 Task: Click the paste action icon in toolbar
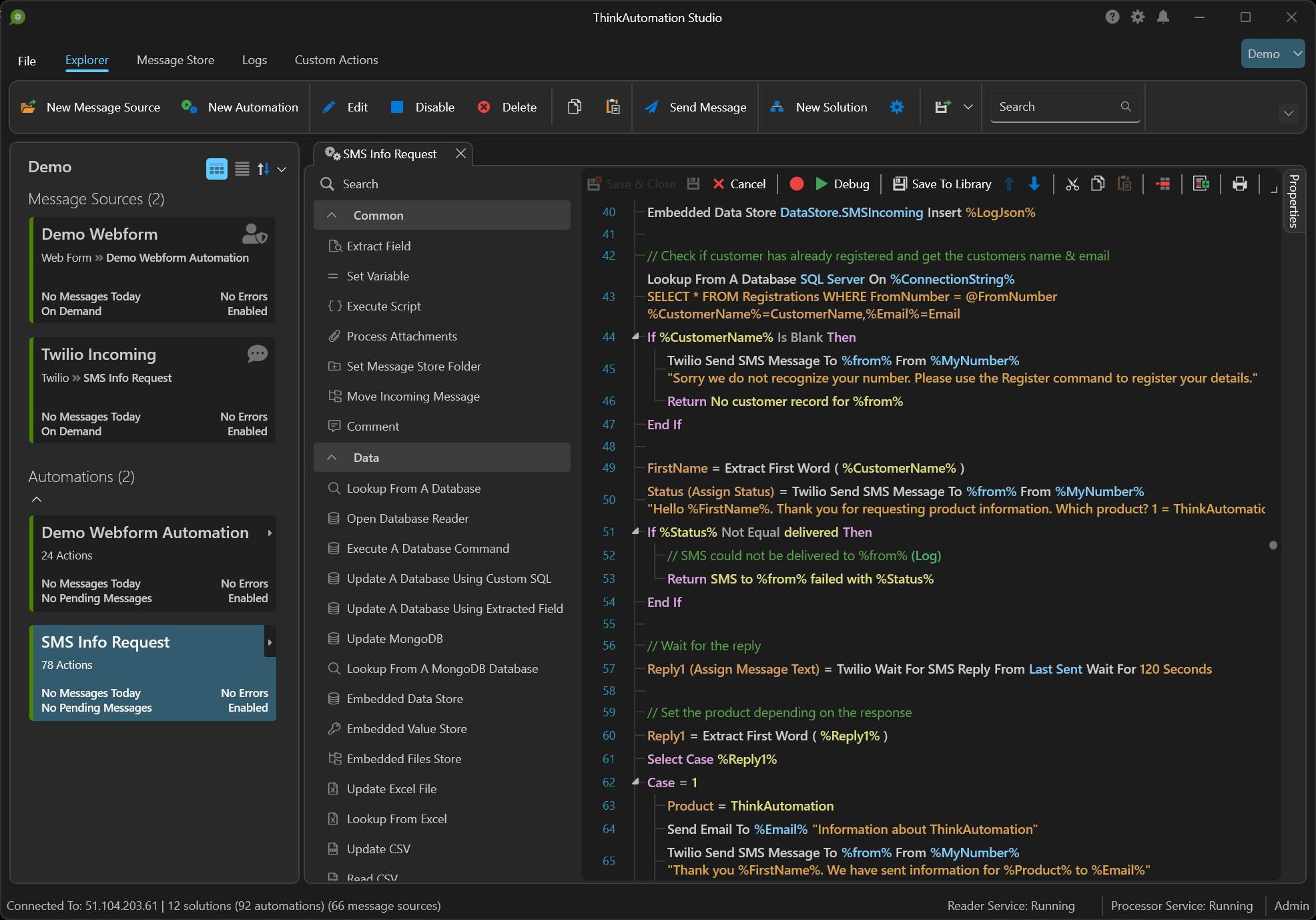(x=1124, y=184)
